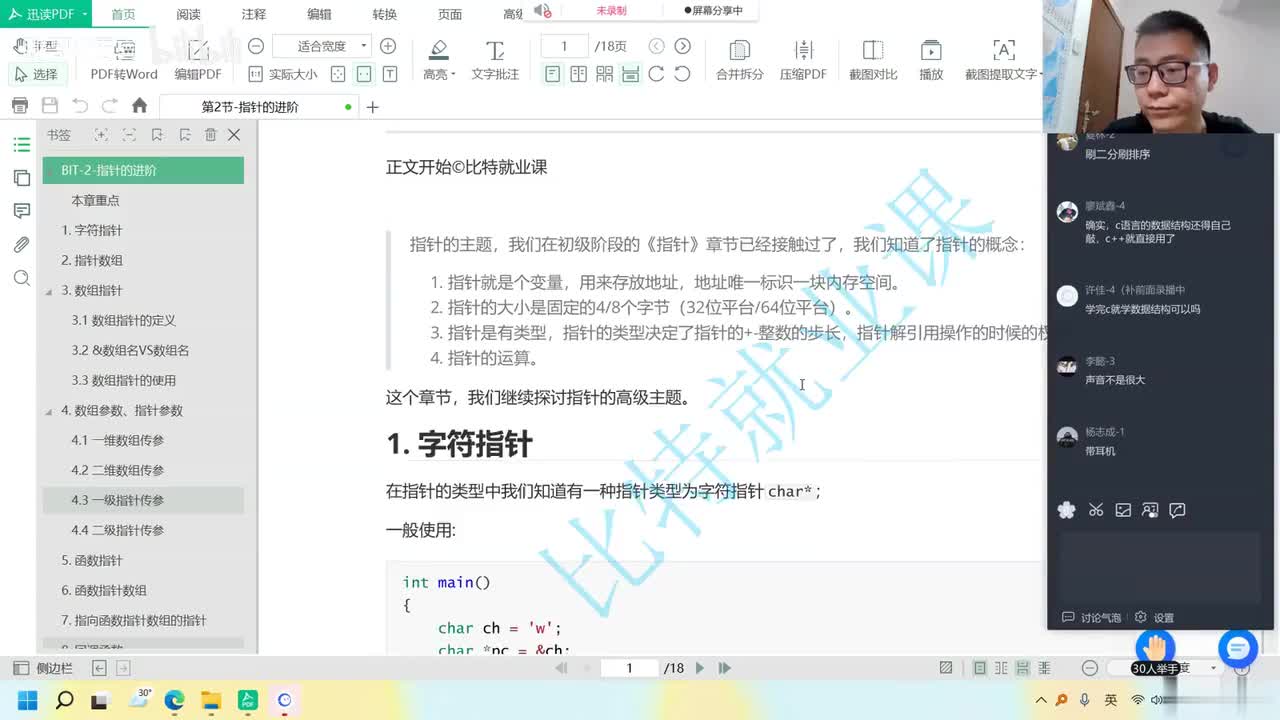Open the 编辑PDF edit tool
1280x720 pixels.
point(198,61)
